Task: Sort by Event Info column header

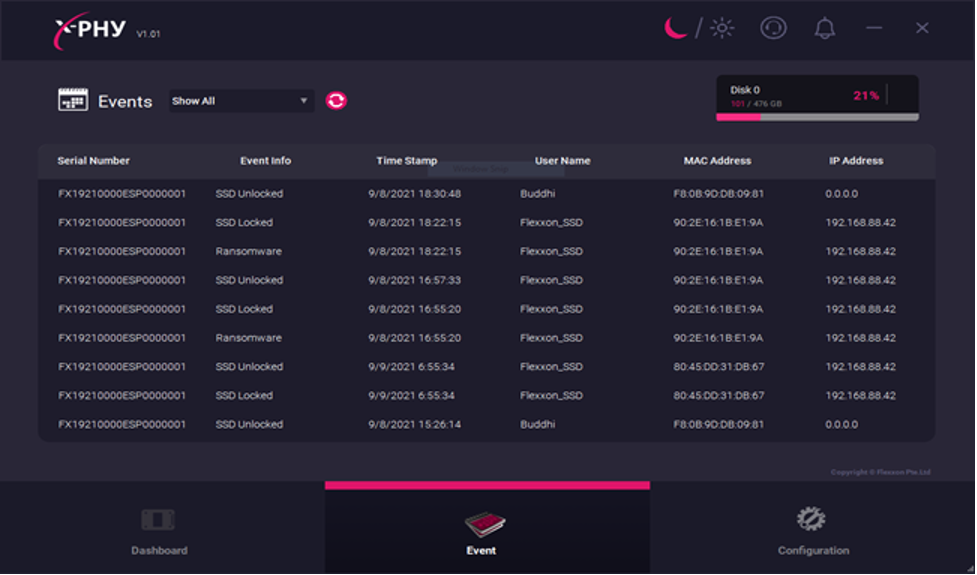Action: 265,161
